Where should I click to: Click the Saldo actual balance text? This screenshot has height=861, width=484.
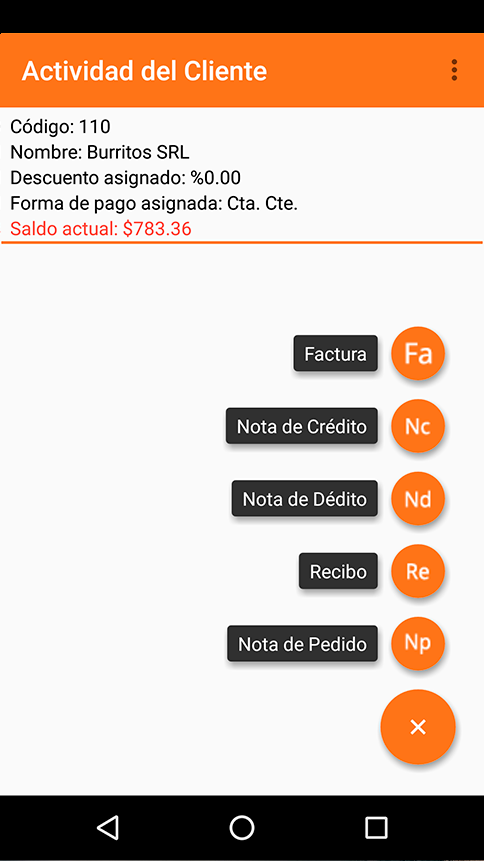pyautogui.click(x=101, y=228)
